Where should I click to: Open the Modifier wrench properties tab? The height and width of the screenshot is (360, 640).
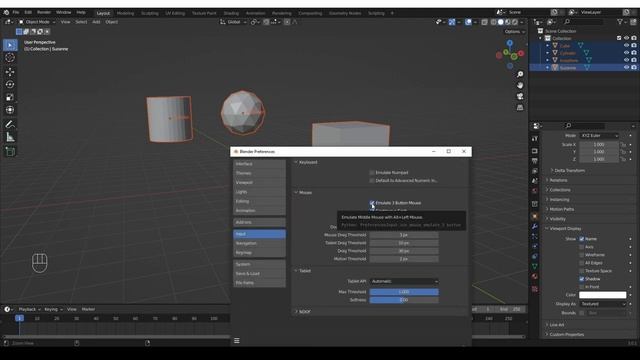(535, 226)
